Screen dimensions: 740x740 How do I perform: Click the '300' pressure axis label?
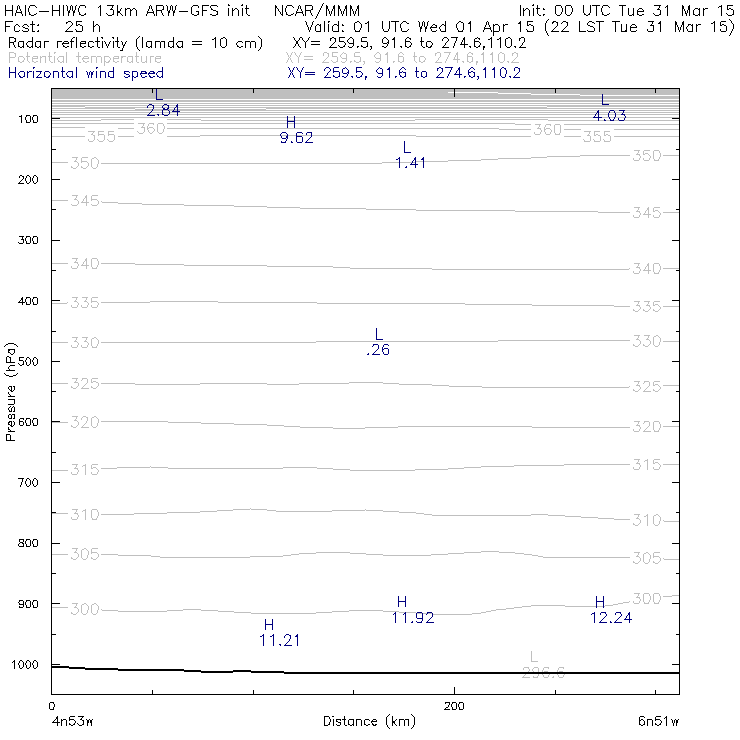coord(28,240)
